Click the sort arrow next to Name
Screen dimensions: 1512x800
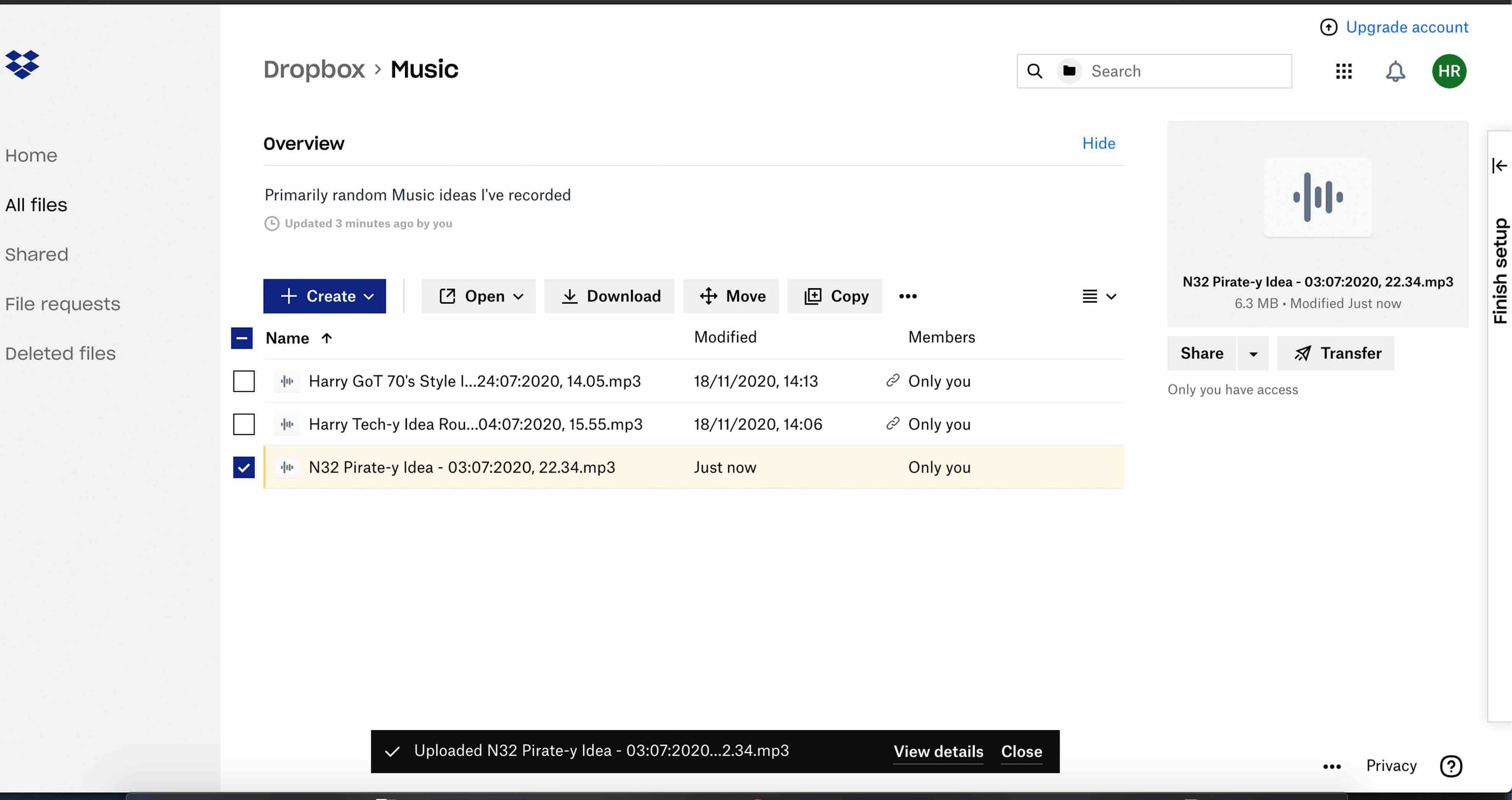[327, 337]
